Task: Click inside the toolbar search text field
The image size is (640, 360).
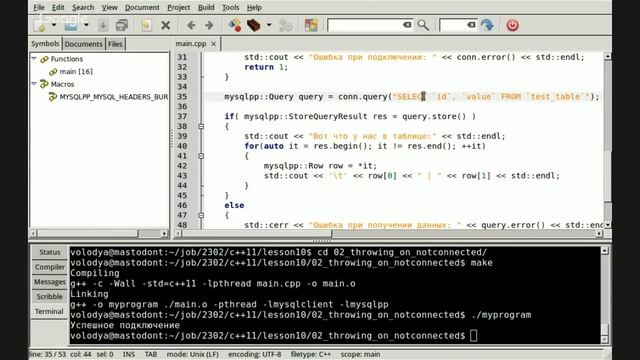Action: pos(365,25)
